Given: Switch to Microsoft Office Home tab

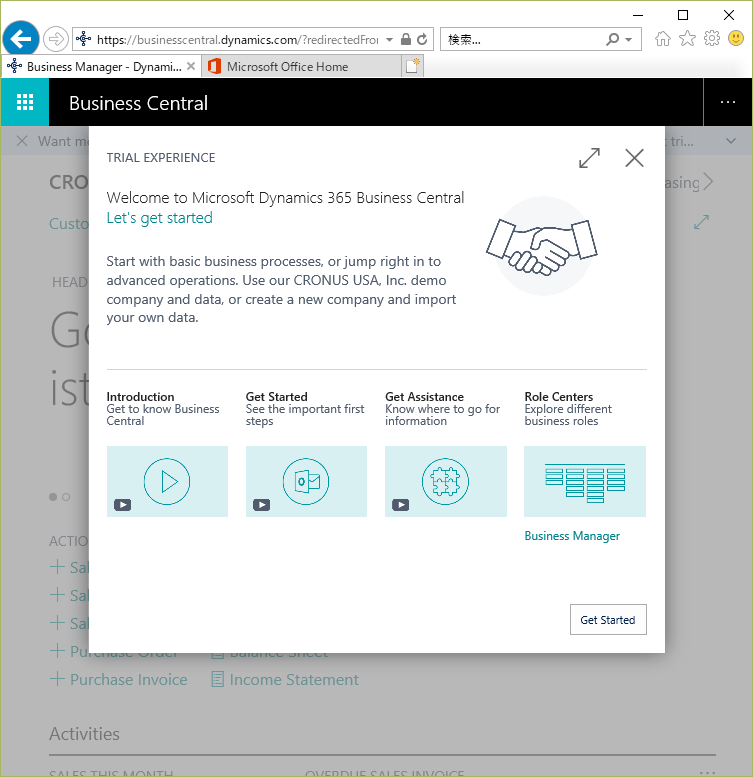Looking at the screenshot, I should [301, 66].
